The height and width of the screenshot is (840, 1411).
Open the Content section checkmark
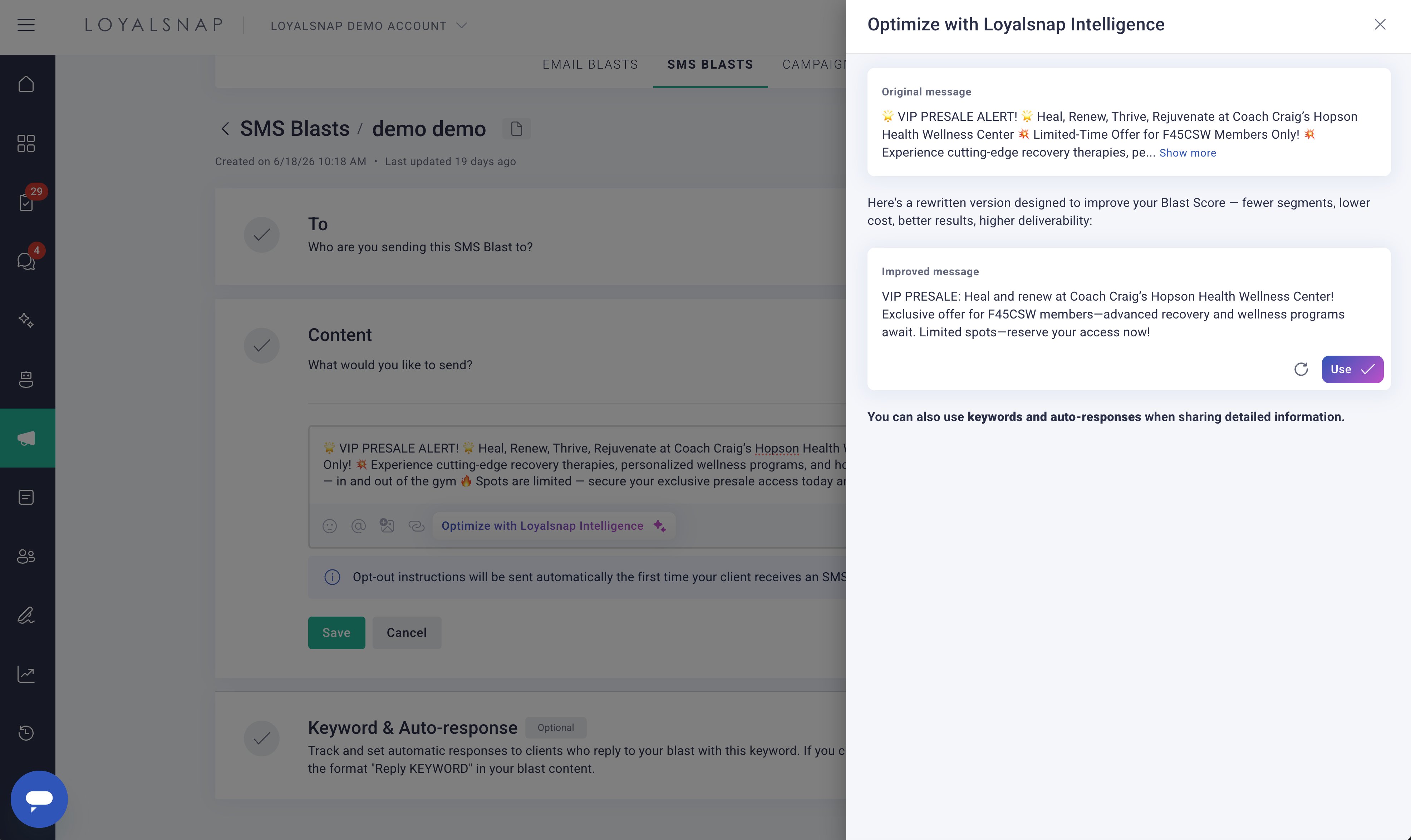(x=262, y=345)
